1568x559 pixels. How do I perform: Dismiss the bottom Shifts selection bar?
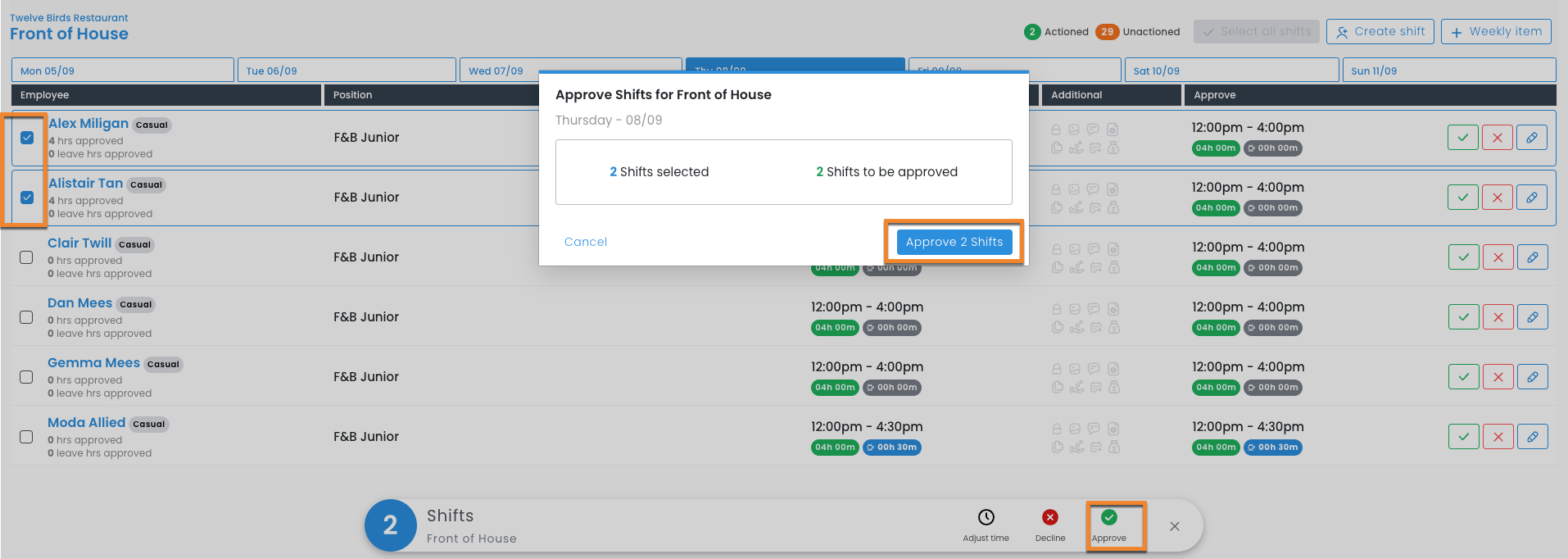[x=1174, y=526]
